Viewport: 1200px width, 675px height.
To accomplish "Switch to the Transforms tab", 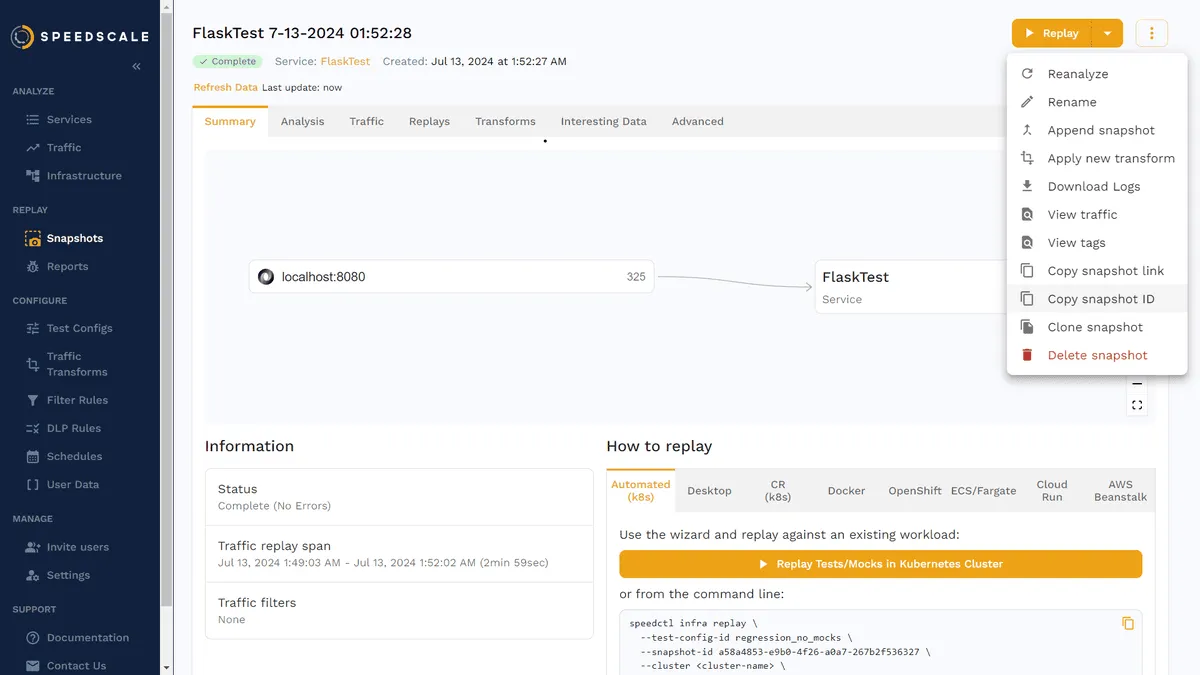I will tap(505, 121).
